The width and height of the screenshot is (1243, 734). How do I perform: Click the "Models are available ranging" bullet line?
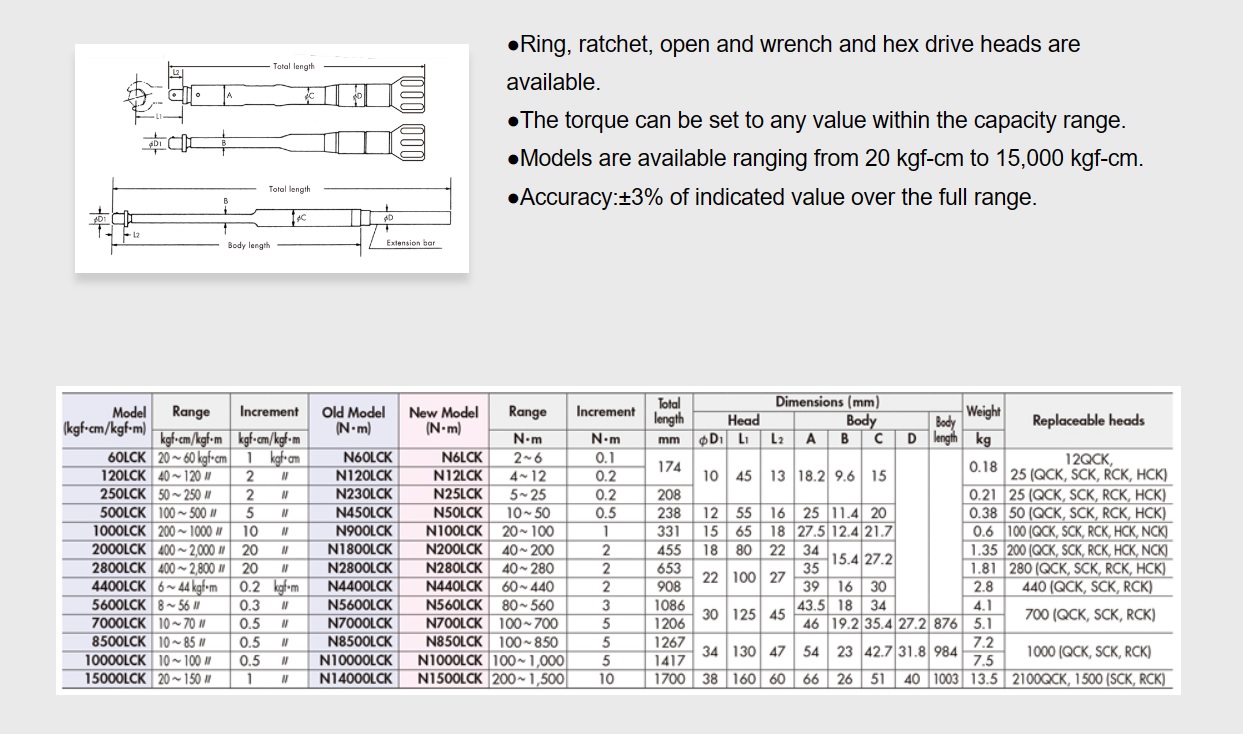824,158
